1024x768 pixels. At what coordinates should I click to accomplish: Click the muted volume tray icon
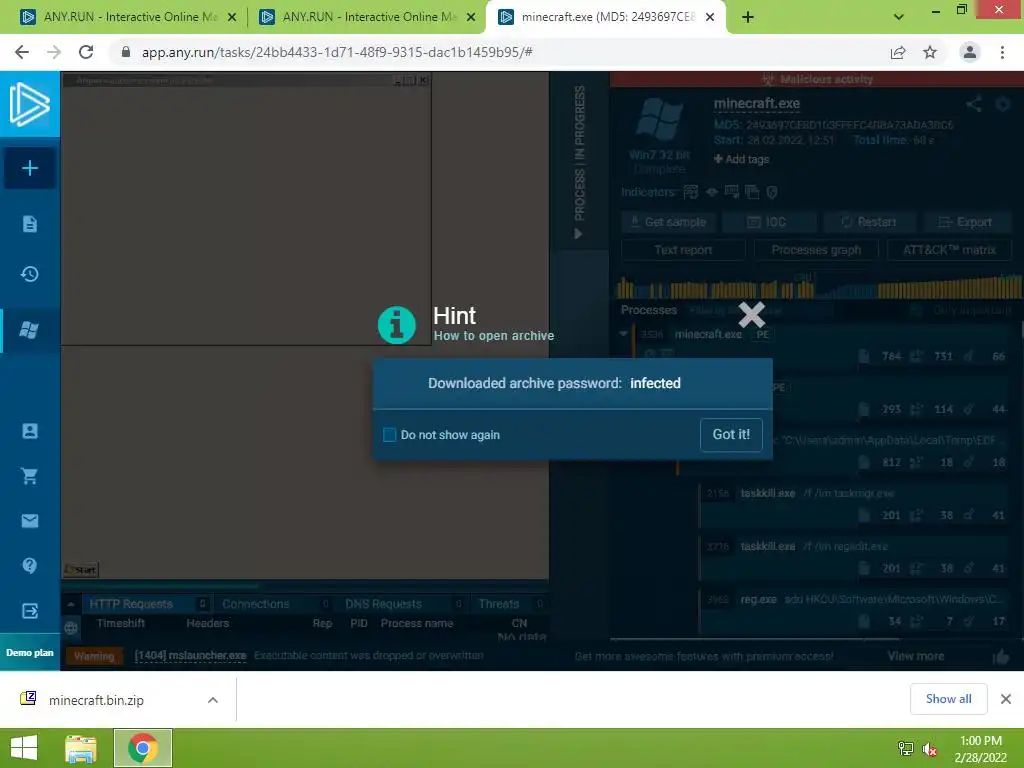click(930, 749)
